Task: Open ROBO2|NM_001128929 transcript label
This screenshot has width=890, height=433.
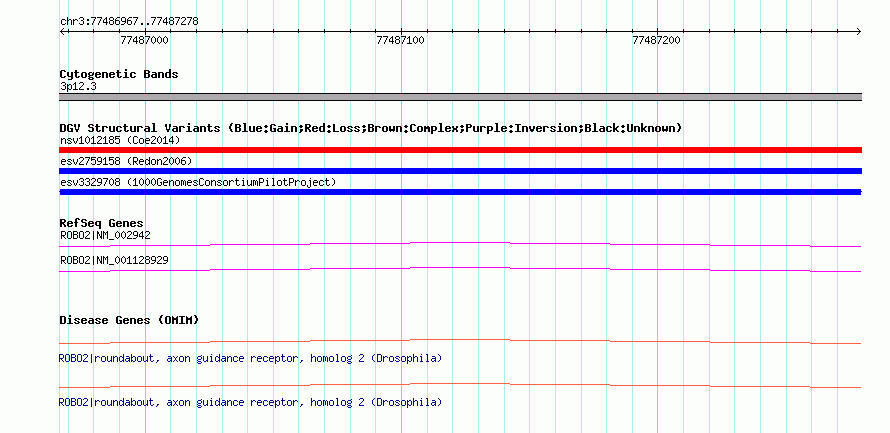Action: pos(114,260)
